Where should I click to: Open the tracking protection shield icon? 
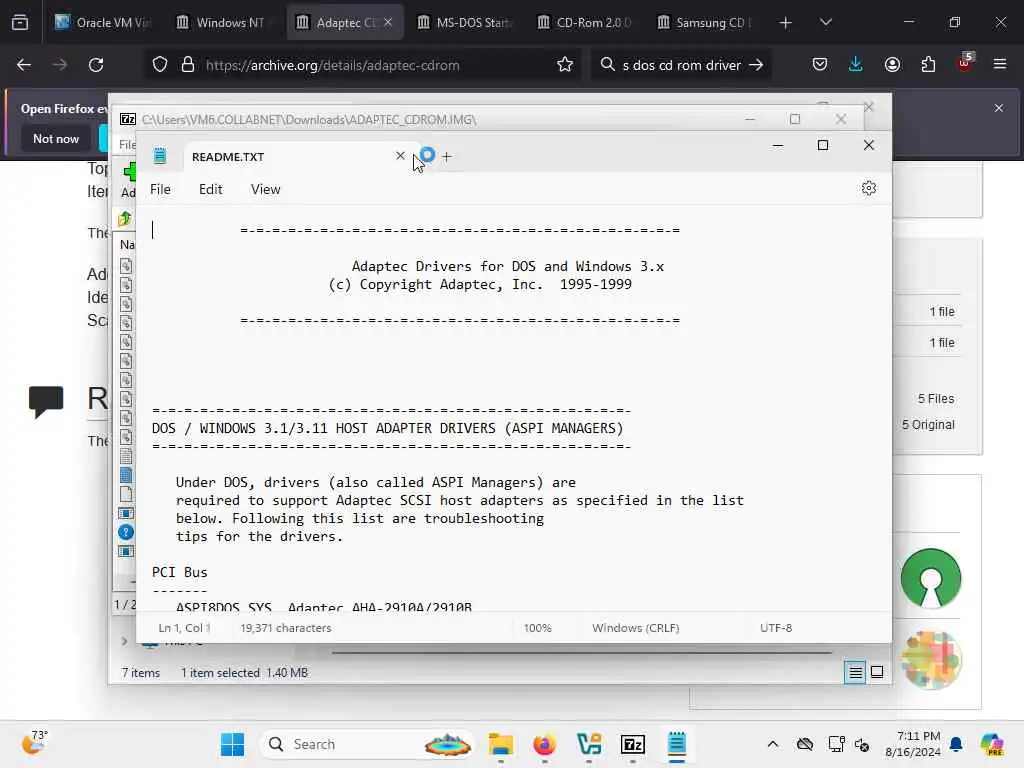point(160,65)
